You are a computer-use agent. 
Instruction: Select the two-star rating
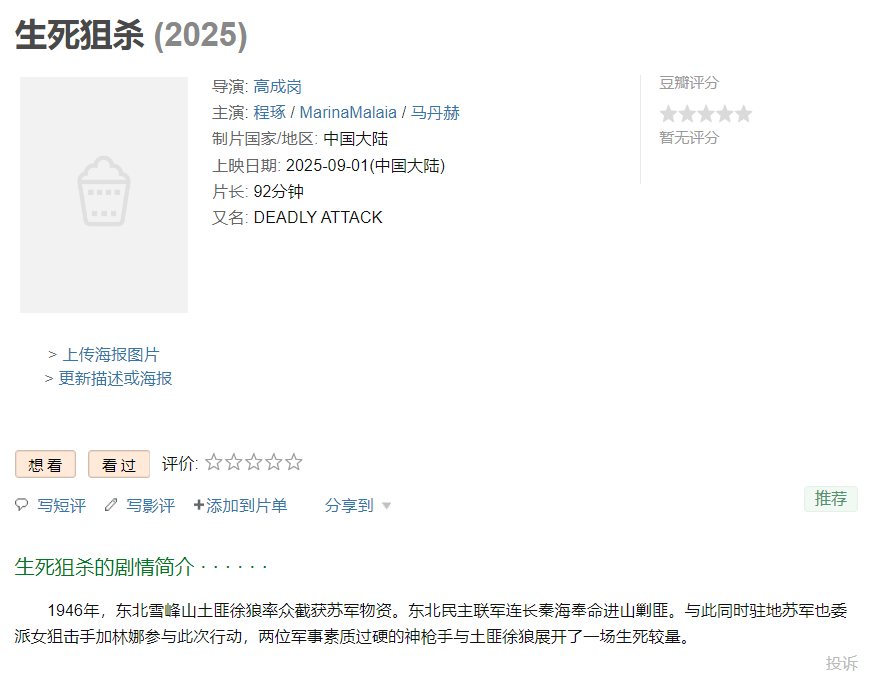pos(234,463)
